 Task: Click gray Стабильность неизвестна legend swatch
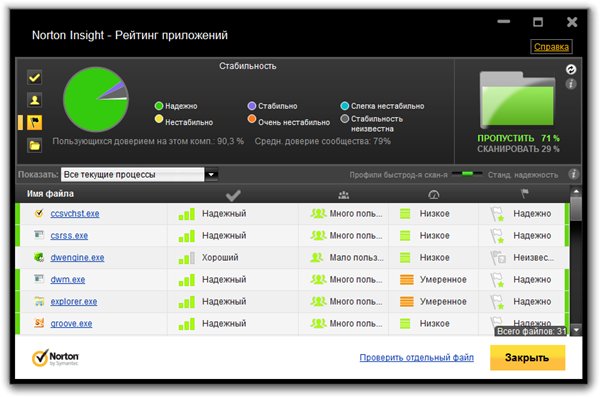tap(344, 119)
